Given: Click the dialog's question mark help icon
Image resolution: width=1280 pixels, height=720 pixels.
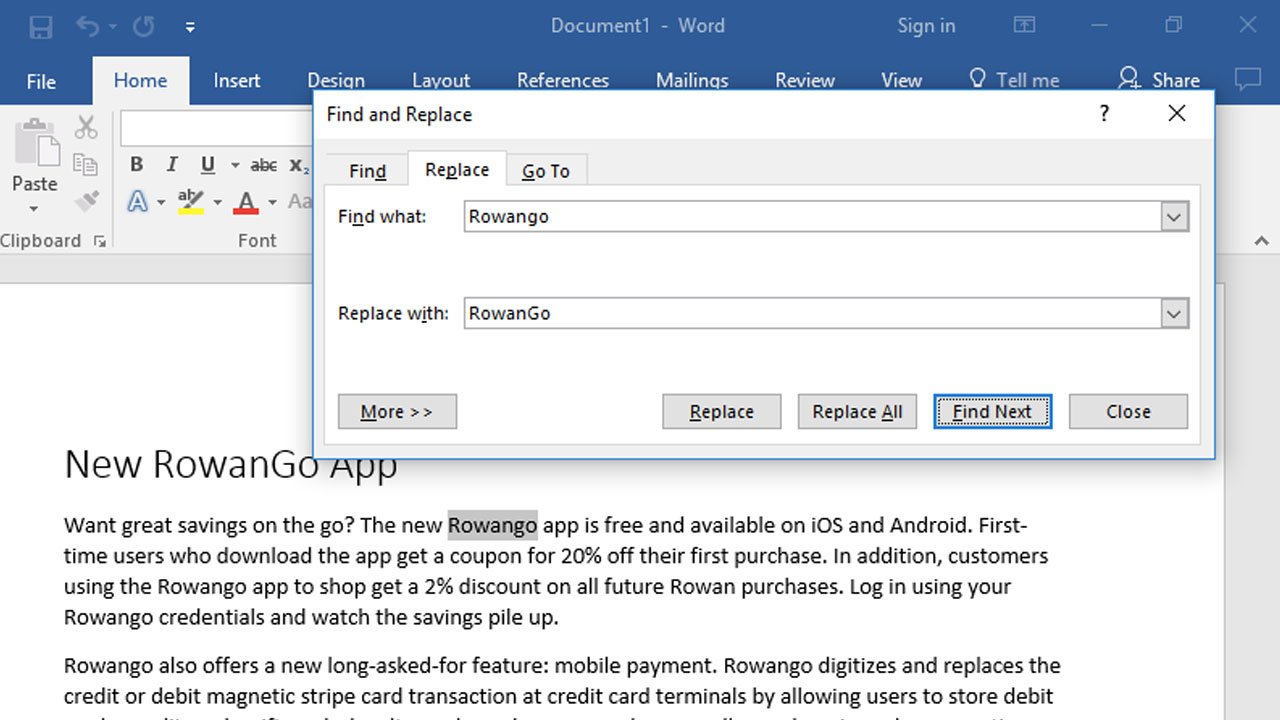Looking at the screenshot, I should coord(1104,114).
